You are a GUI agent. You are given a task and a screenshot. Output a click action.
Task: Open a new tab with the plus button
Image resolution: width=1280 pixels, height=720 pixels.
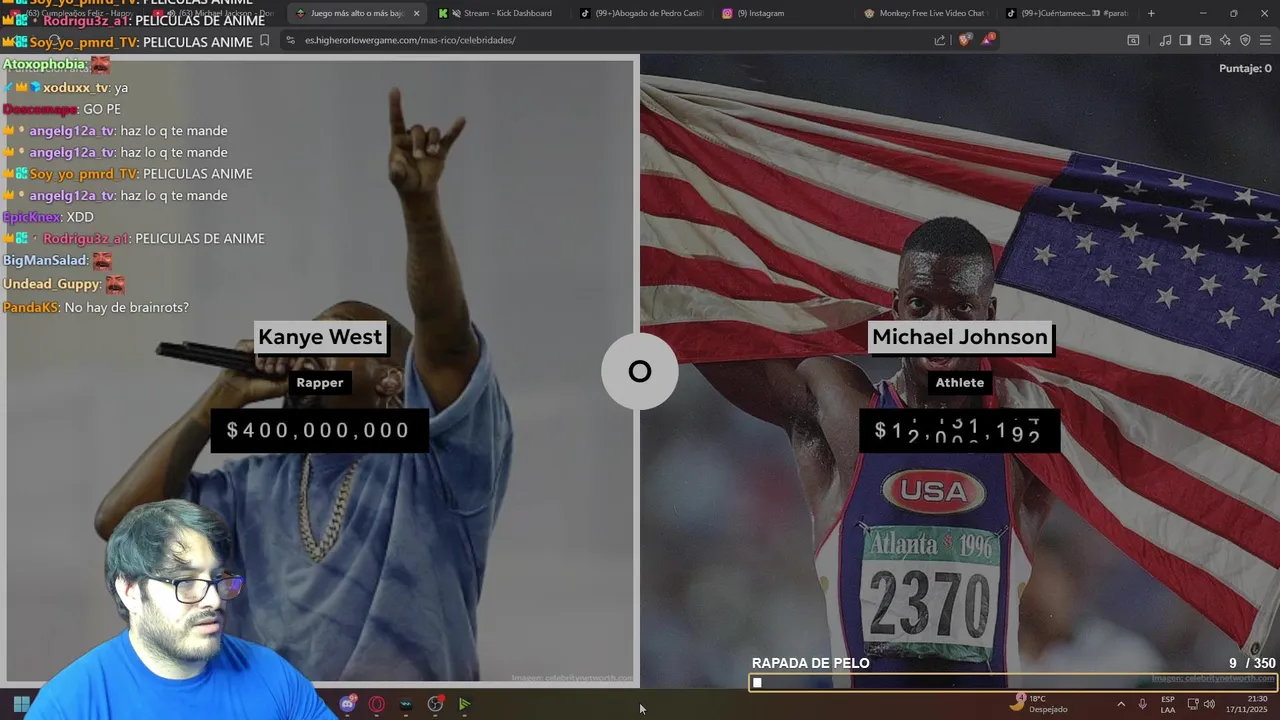[1151, 13]
